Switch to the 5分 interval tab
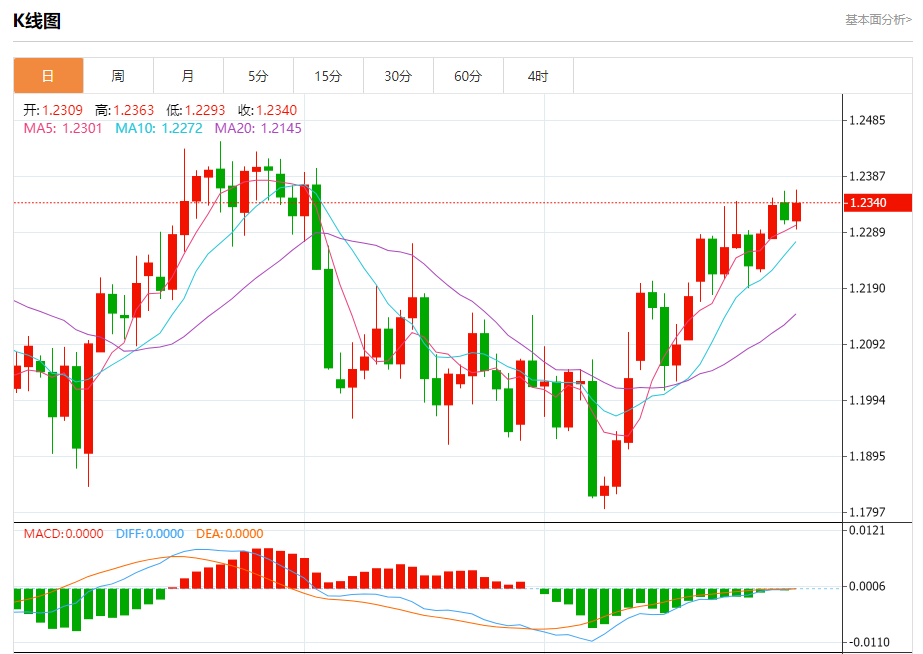Viewport: 923px width, 654px height. (x=258, y=76)
